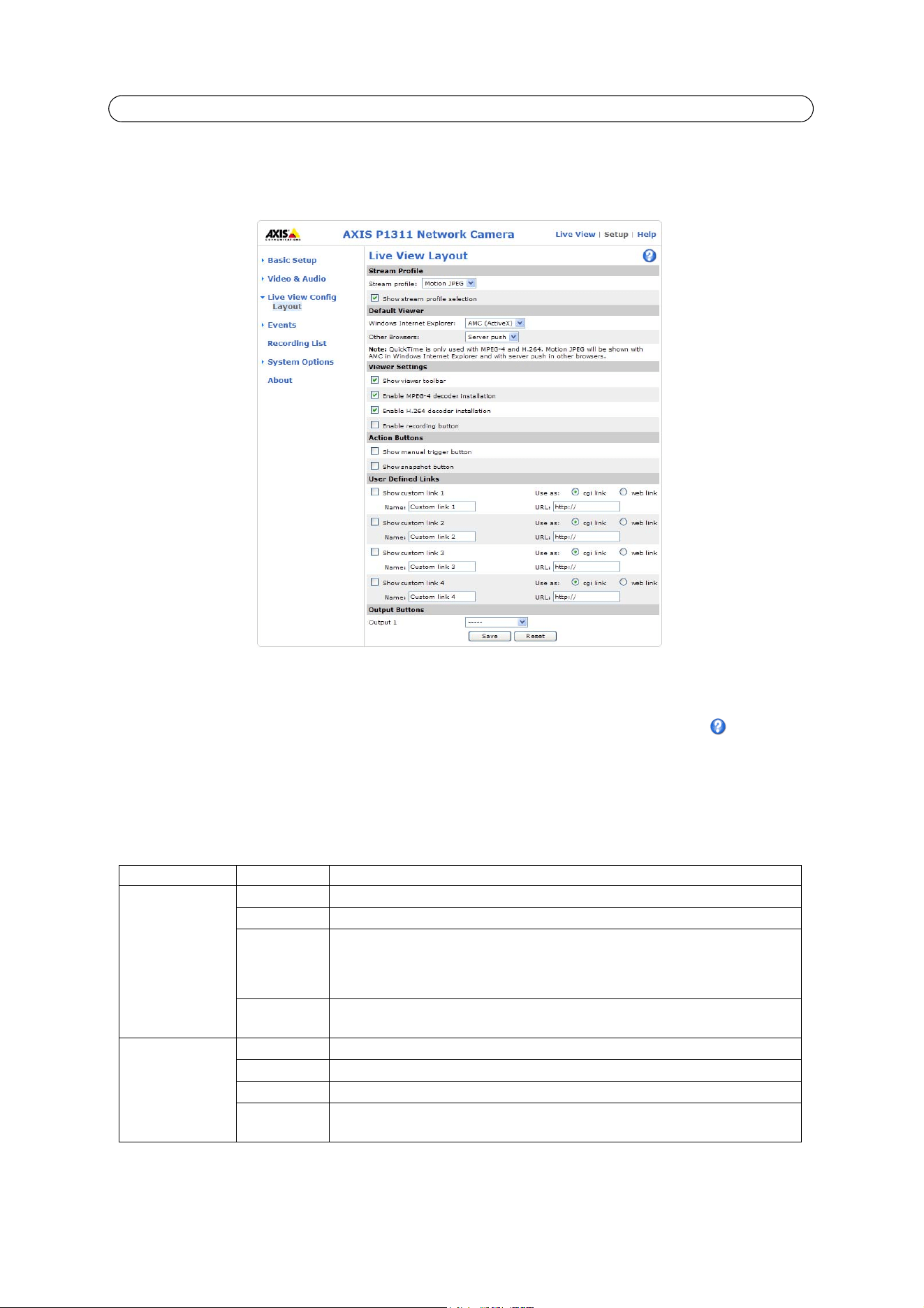
Task: Click the Live View Layout heading
Action: (x=418, y=256)
